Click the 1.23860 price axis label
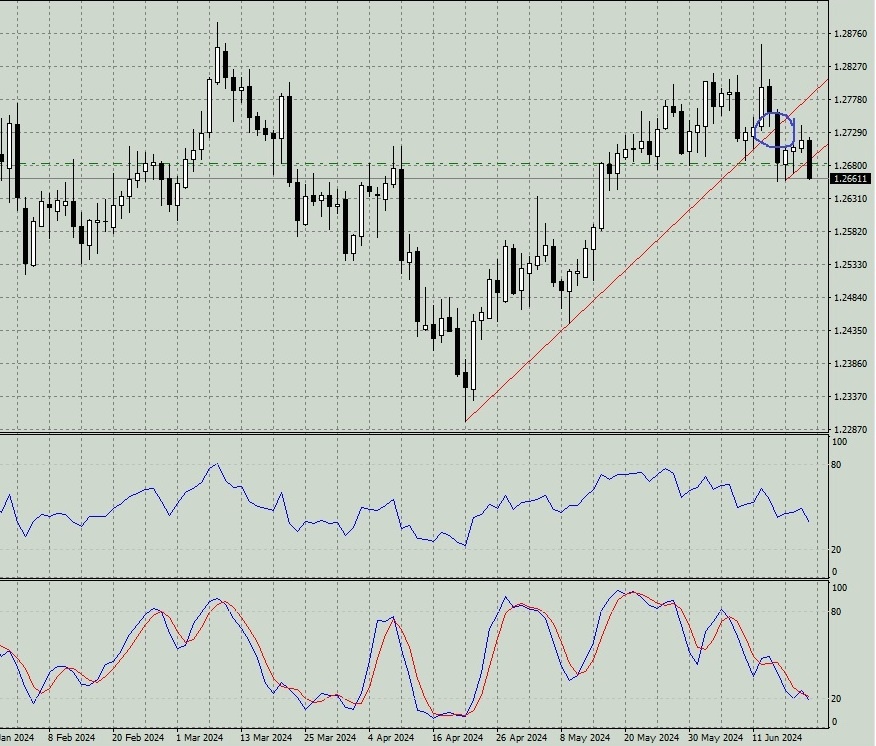Viewport: 876px width, 746px height. tap(851, 364)
